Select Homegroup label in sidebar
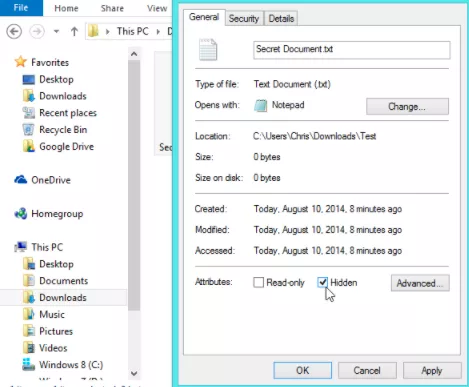Image resolution: width=469 pixels, height=387 pixels. tap(57, 214)
